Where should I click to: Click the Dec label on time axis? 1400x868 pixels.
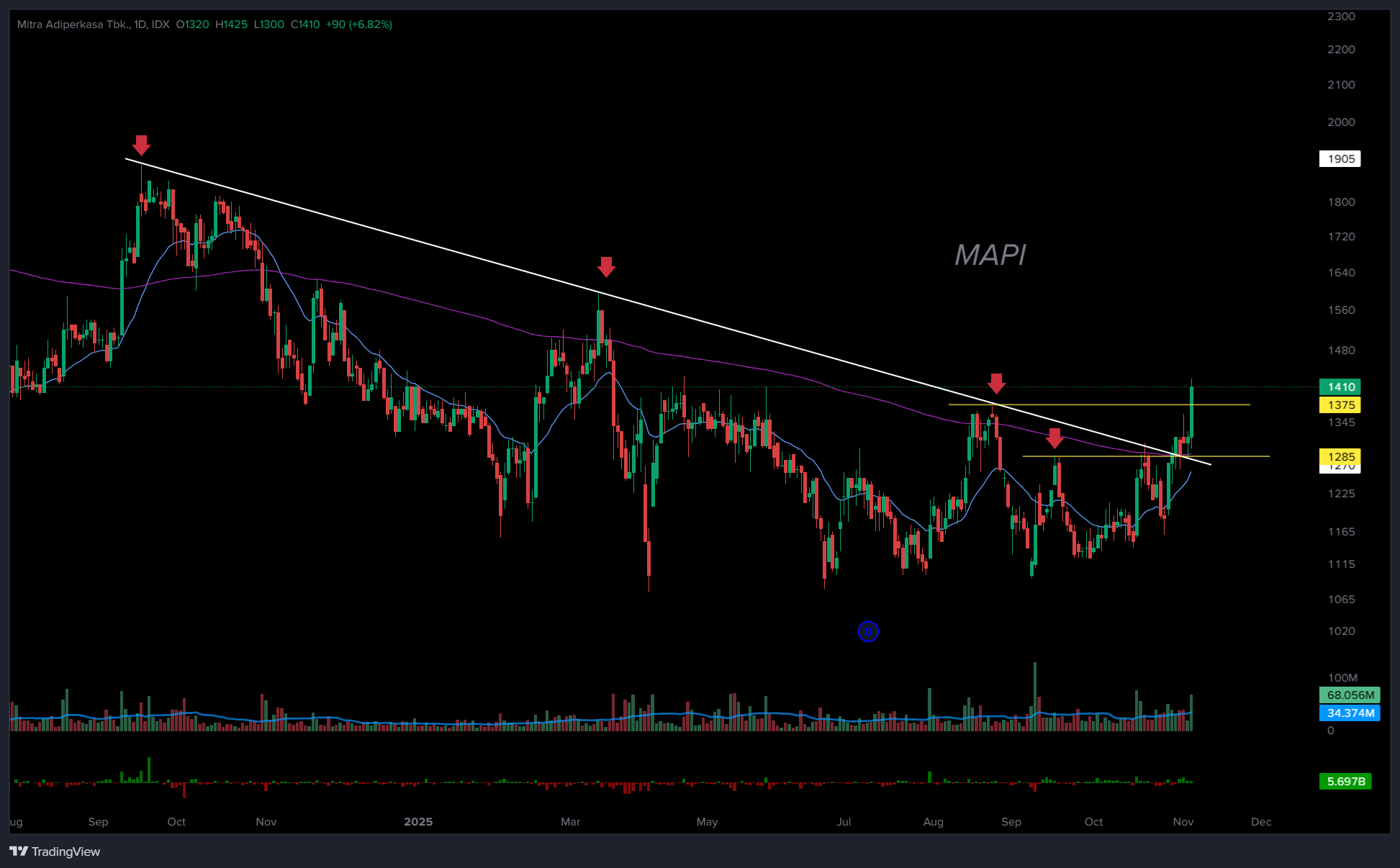(1261, 822)
